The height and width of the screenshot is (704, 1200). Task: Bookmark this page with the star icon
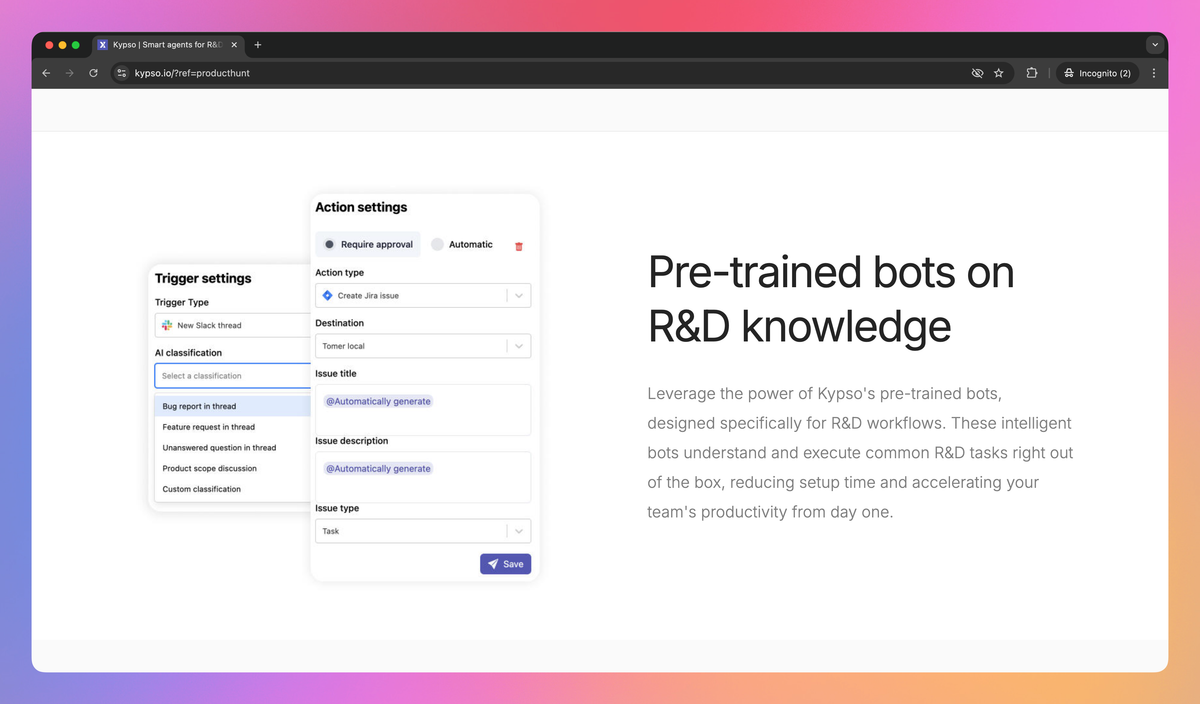(998, 73)
